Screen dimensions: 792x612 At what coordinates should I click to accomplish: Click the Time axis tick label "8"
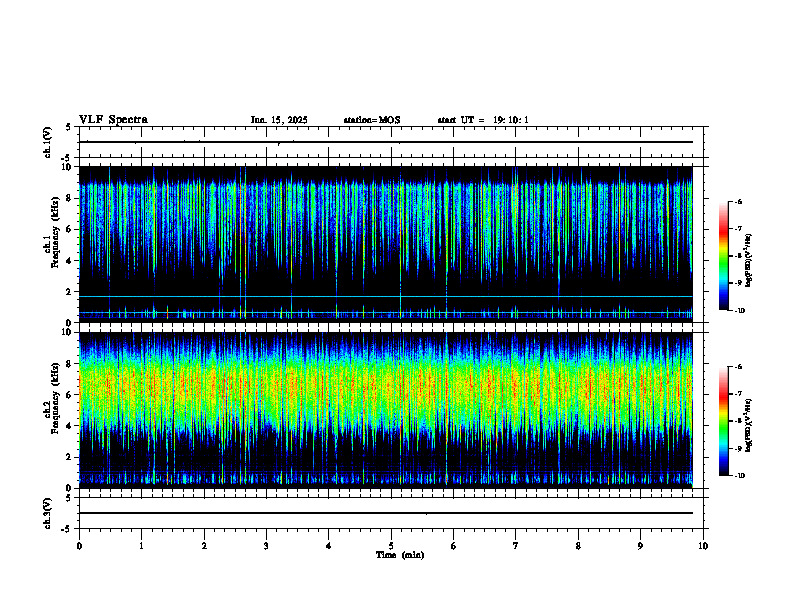(578, 546)
